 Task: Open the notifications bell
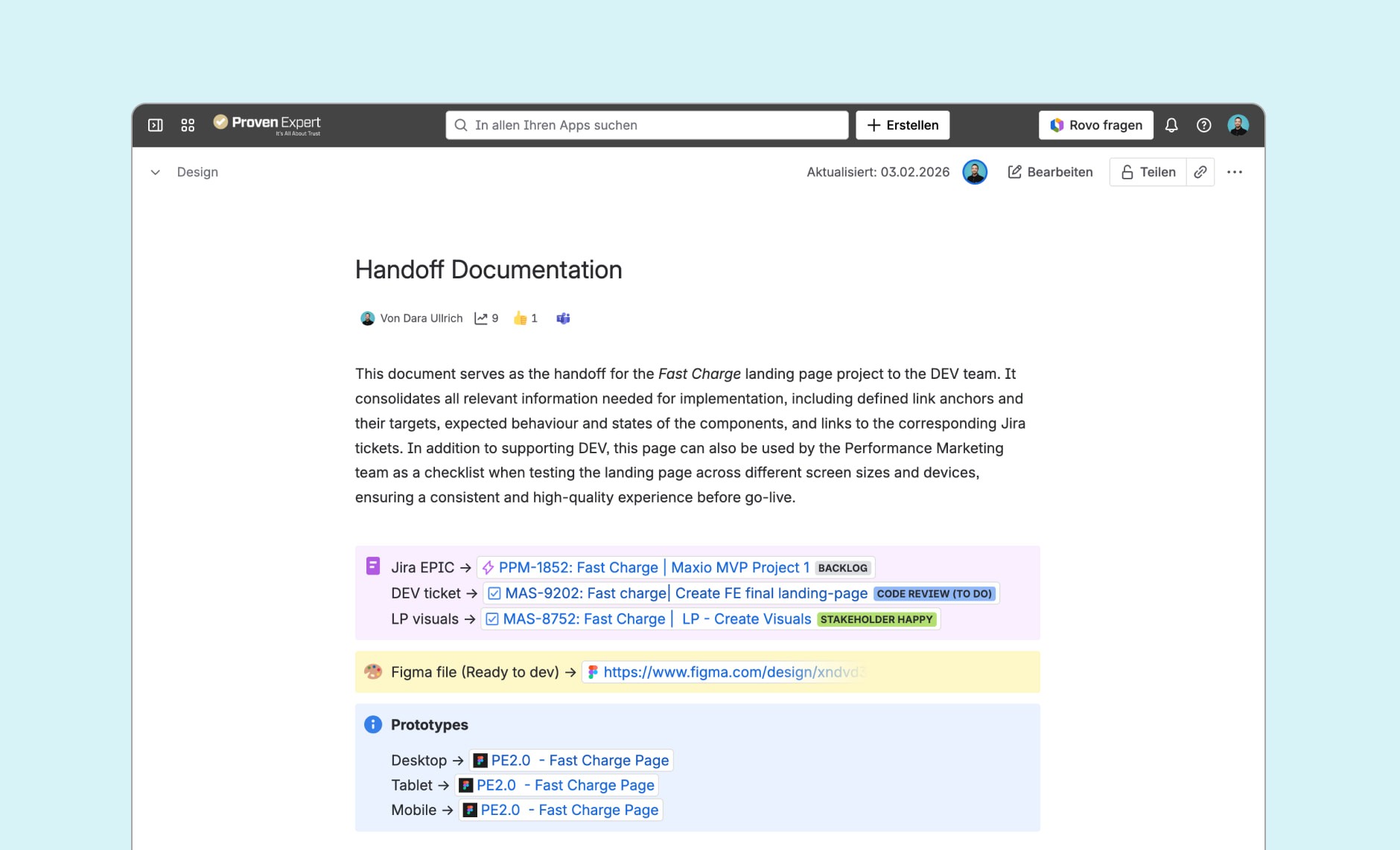pos(1171,125)
